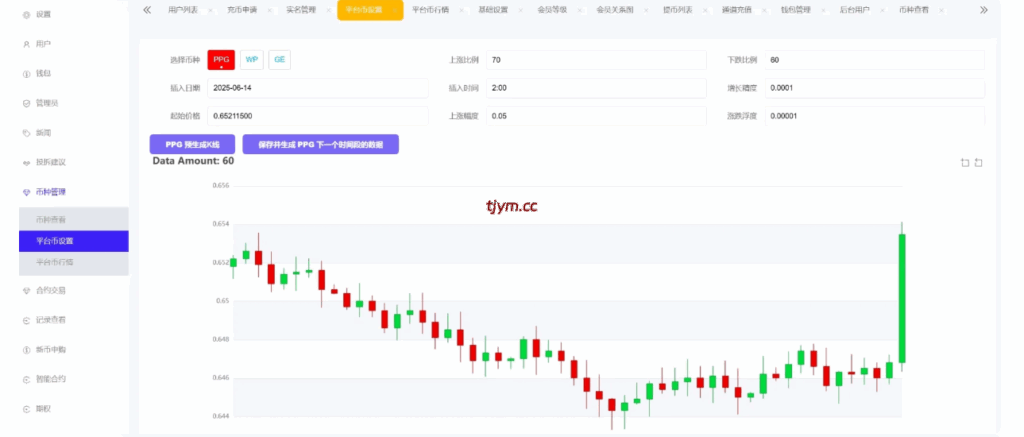1024x437 pixels.
Task: Click the 钱包 wallet sidebar icon
Action: tap(27, 74)
